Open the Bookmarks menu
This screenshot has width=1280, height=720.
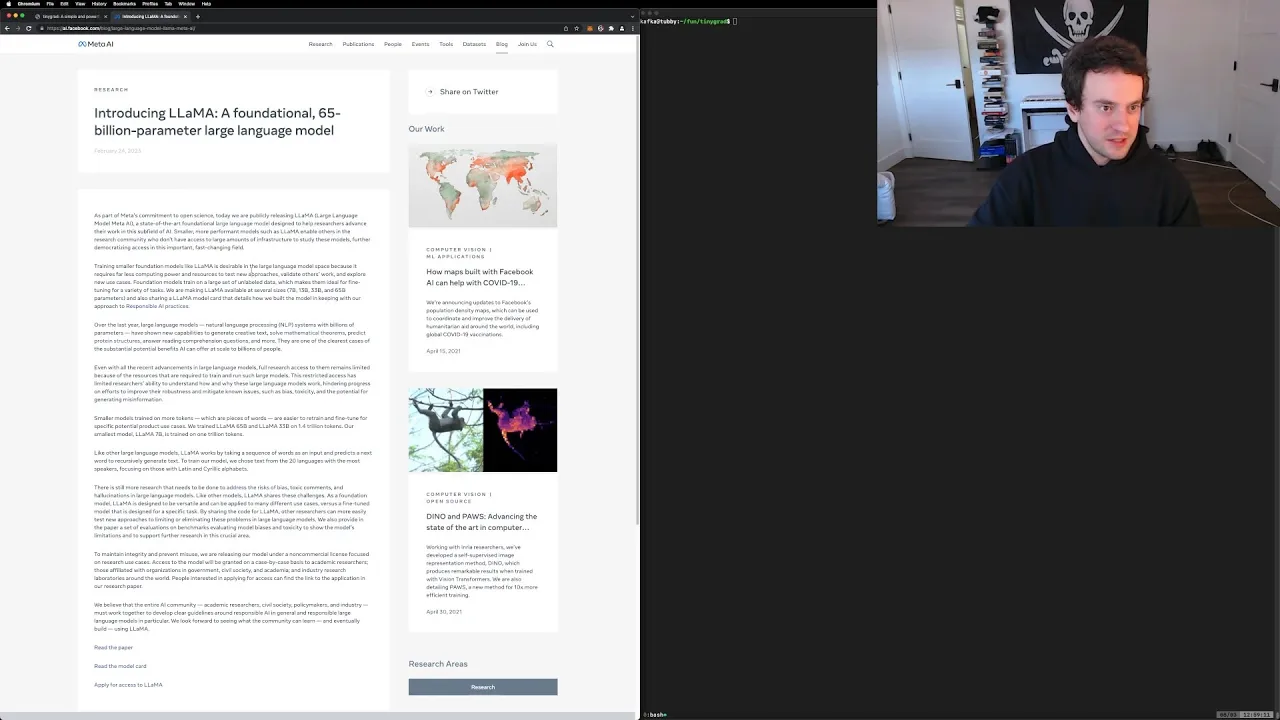(x=124, y=4)
